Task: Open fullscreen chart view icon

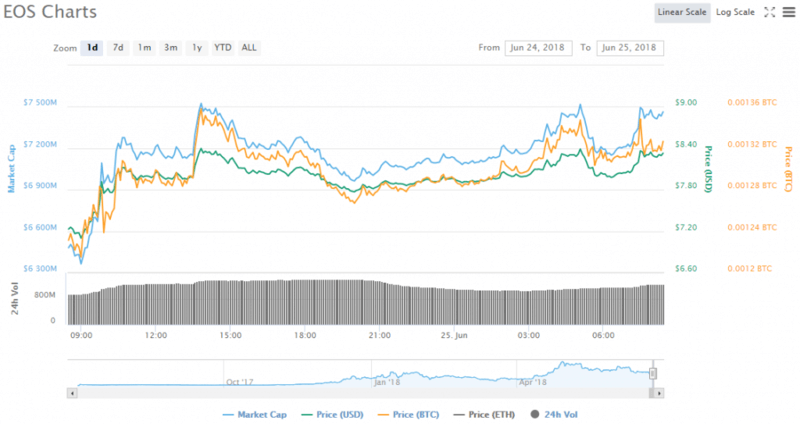Action: click(769, 12)
